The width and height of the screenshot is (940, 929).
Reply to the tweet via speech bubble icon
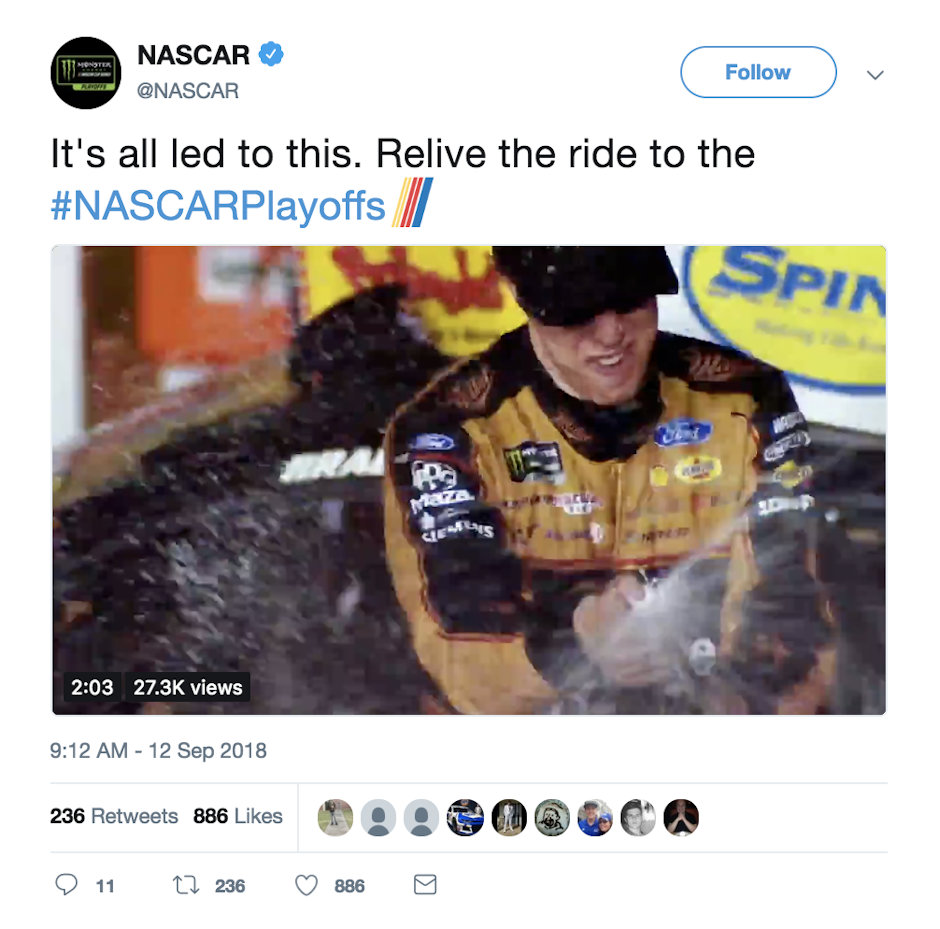click(x=67, y=885)
